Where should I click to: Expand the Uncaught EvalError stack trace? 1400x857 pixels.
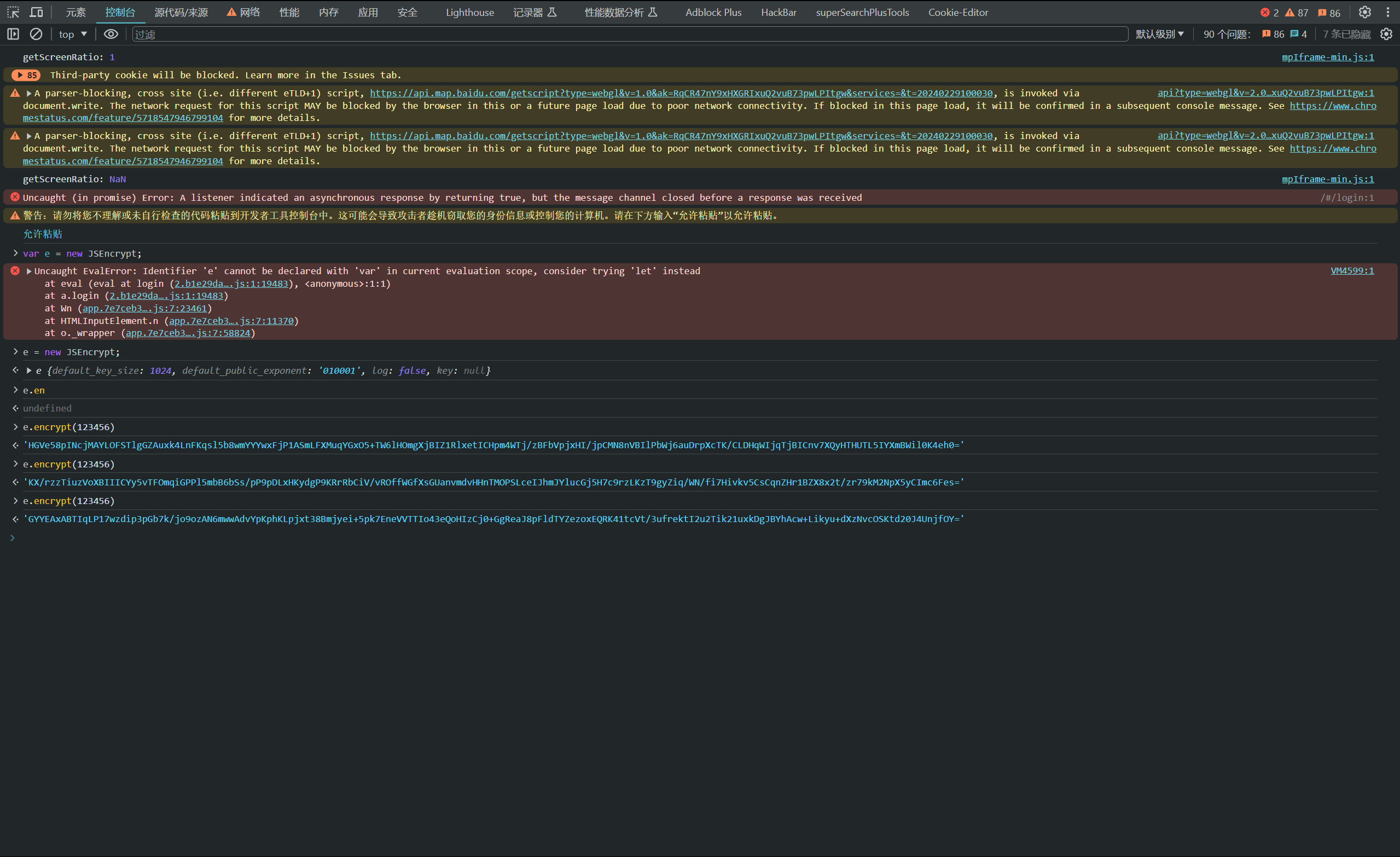click(28, 271)
